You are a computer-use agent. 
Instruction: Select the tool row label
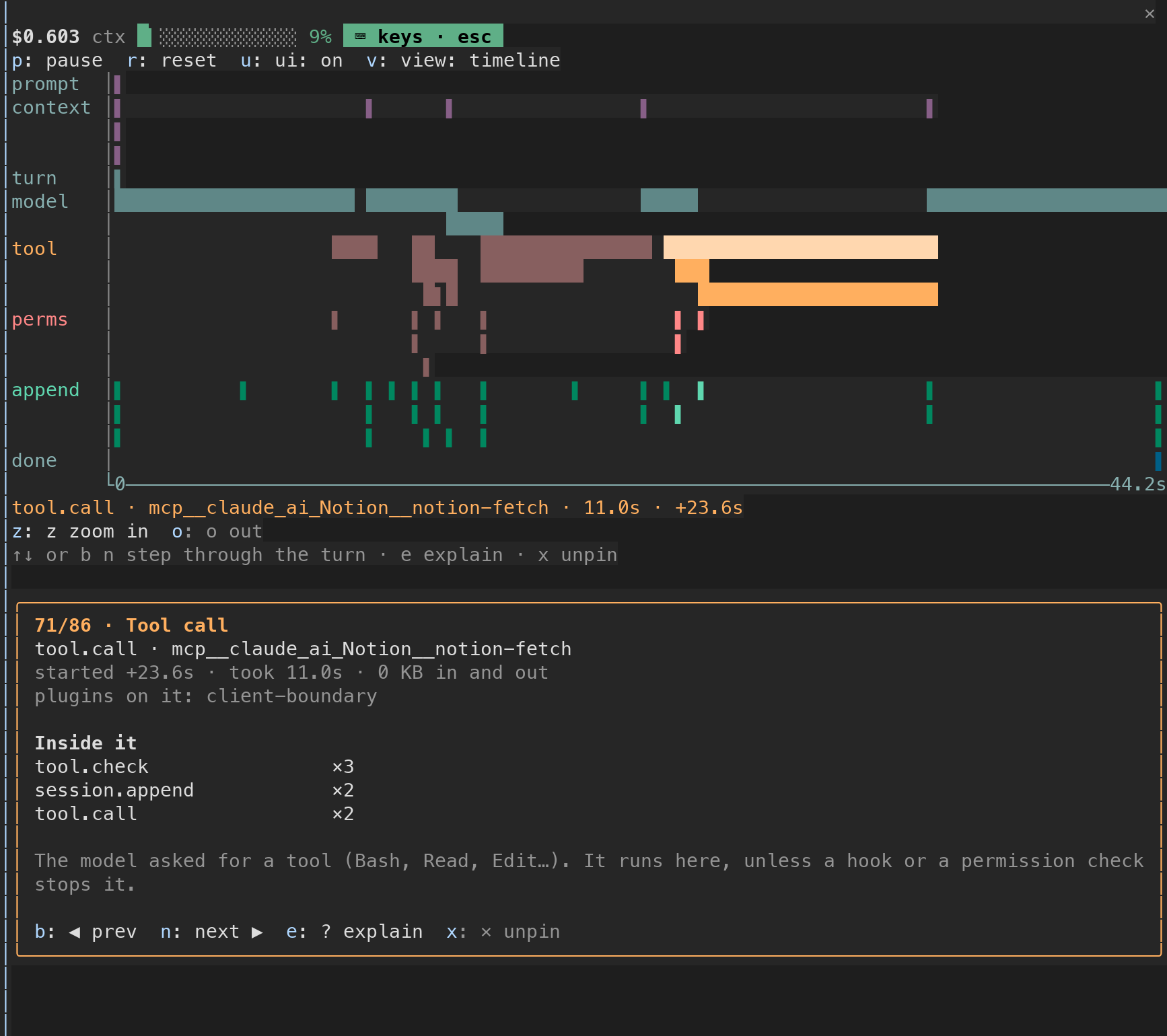click(x=34, y=249)
